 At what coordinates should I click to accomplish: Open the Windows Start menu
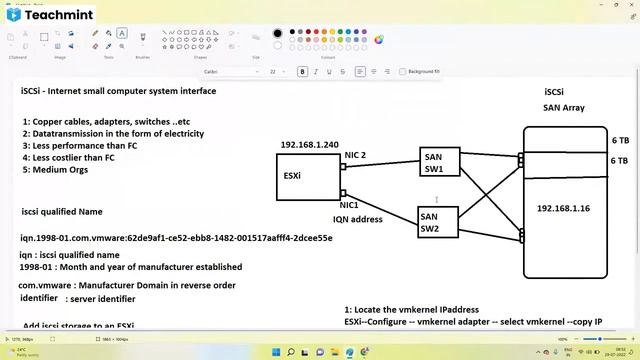click(276, 352)
